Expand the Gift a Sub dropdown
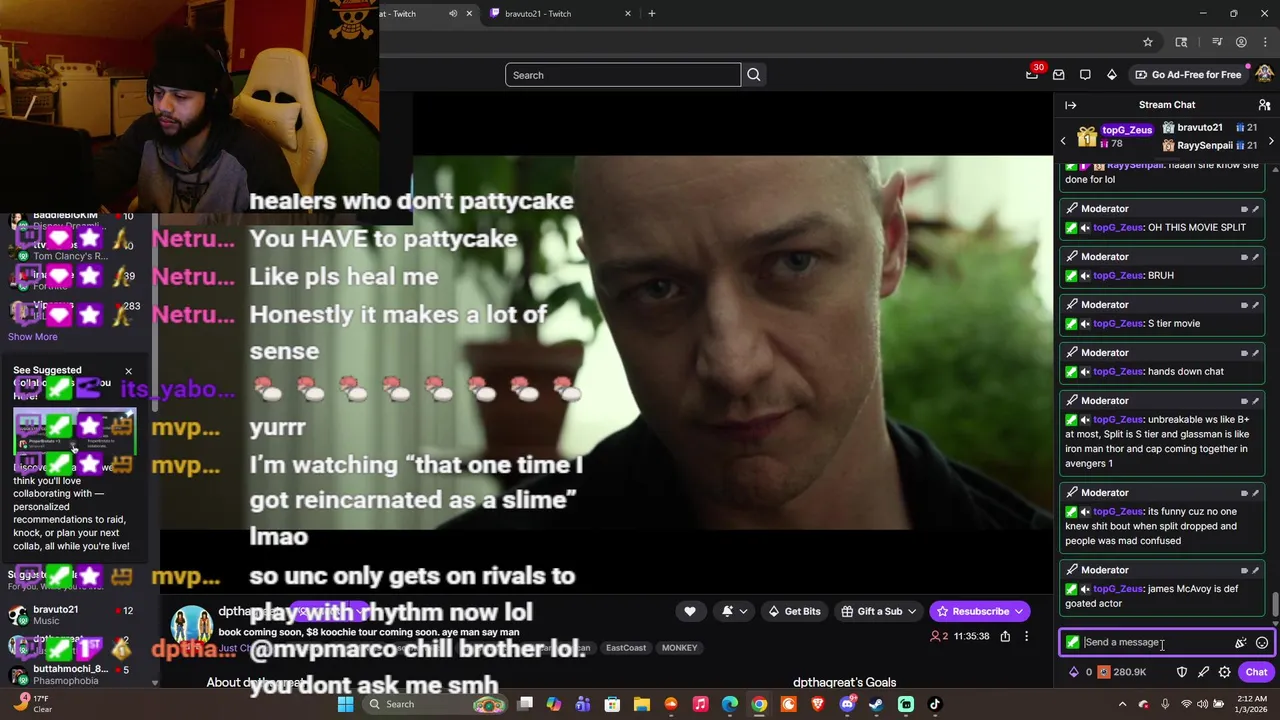Viewport: 1280px width, 720px height. tap(912, 611)
